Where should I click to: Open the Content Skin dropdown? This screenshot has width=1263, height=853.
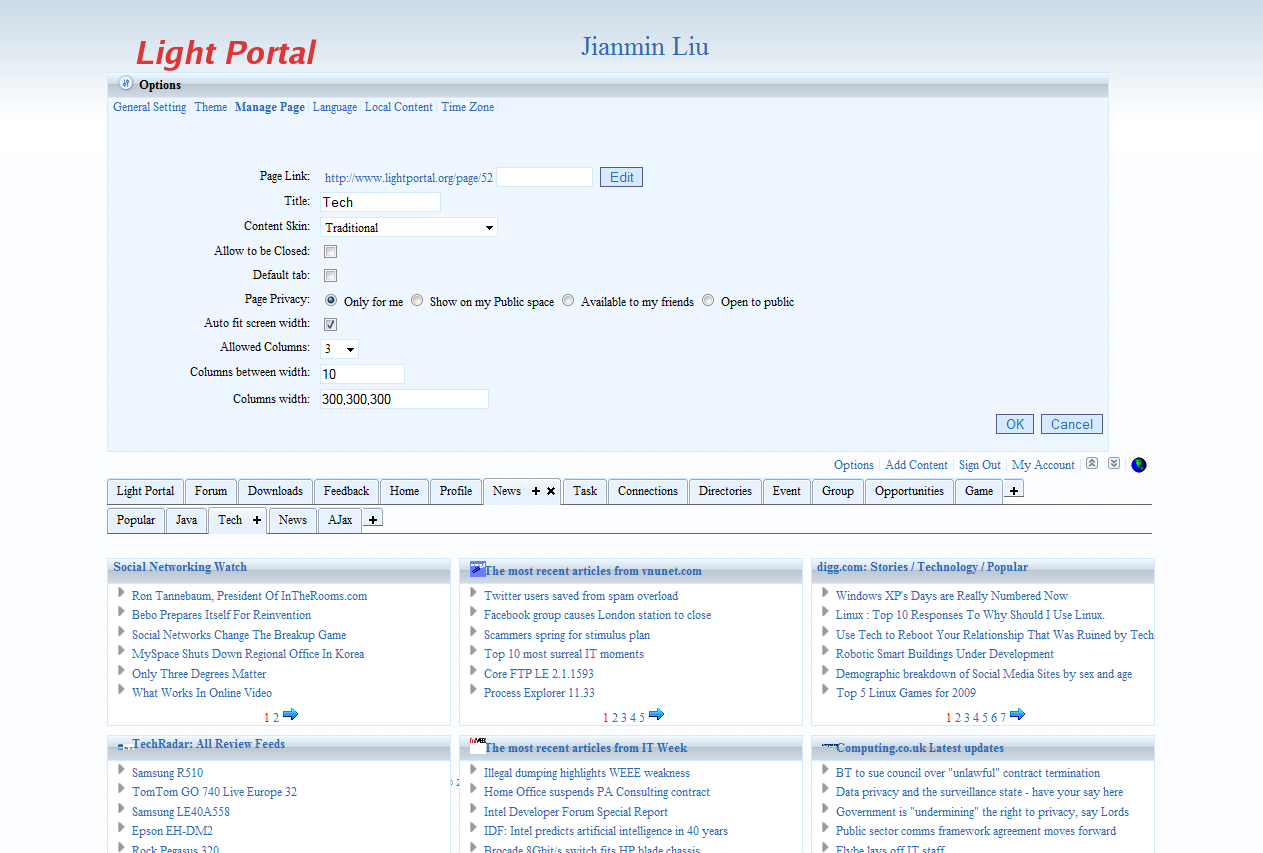(x=409, y=228)
